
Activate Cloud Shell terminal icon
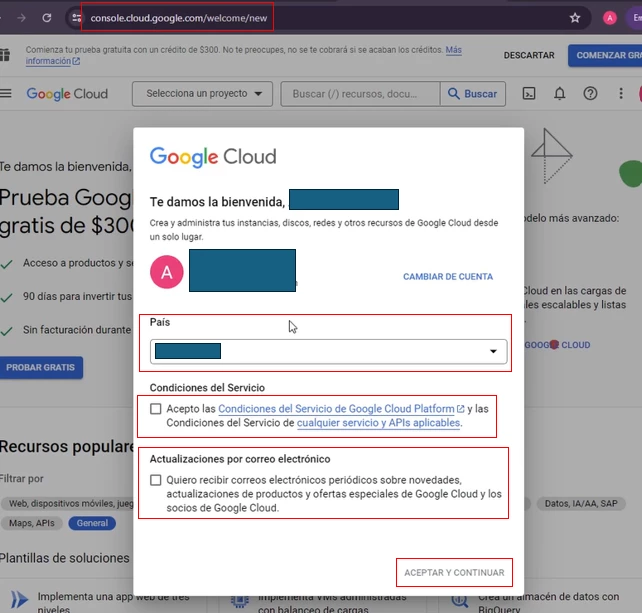coord(529,94)
